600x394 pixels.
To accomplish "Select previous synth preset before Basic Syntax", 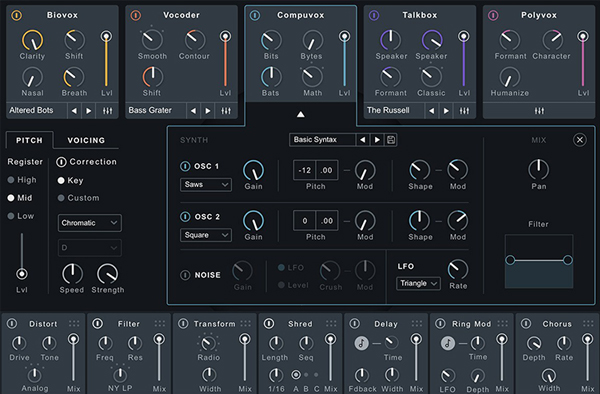I will pyautogui.click(x=362, y=140).
